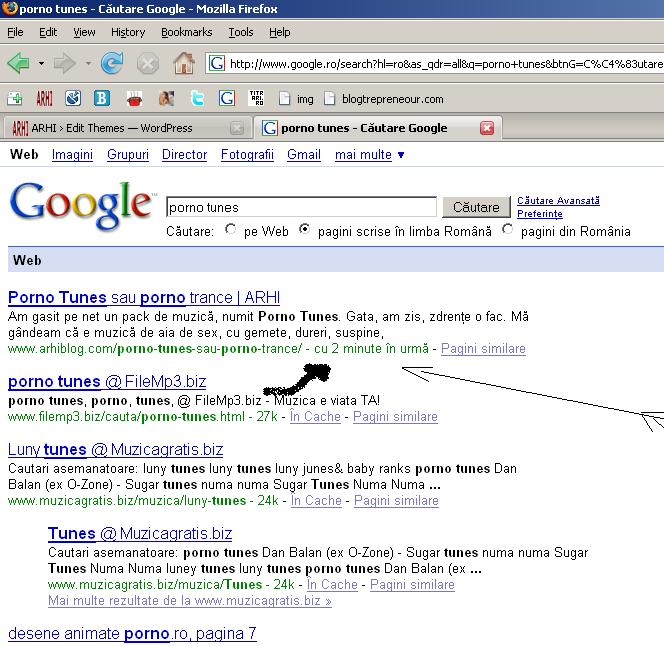The width and height of the screenshot is (664, 646).
Task: Open the Imagini link
Action: click(72, 155)
